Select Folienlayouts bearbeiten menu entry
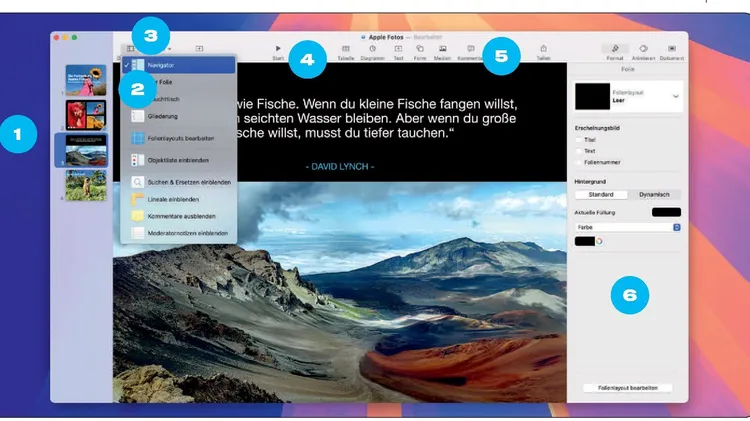 pyautogui.click(x=178, y=138)
